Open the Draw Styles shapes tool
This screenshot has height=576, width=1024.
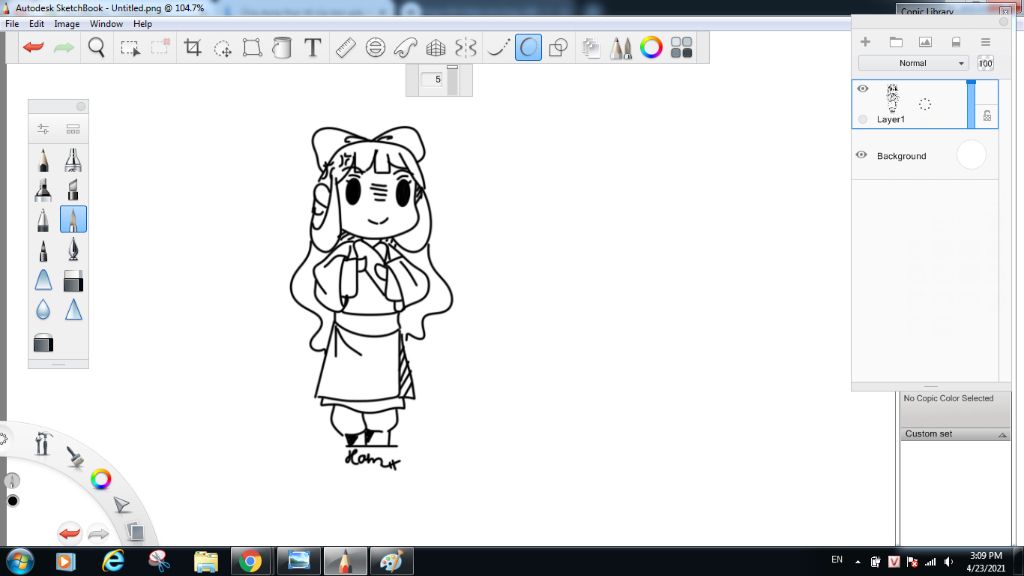click(558, 48)
